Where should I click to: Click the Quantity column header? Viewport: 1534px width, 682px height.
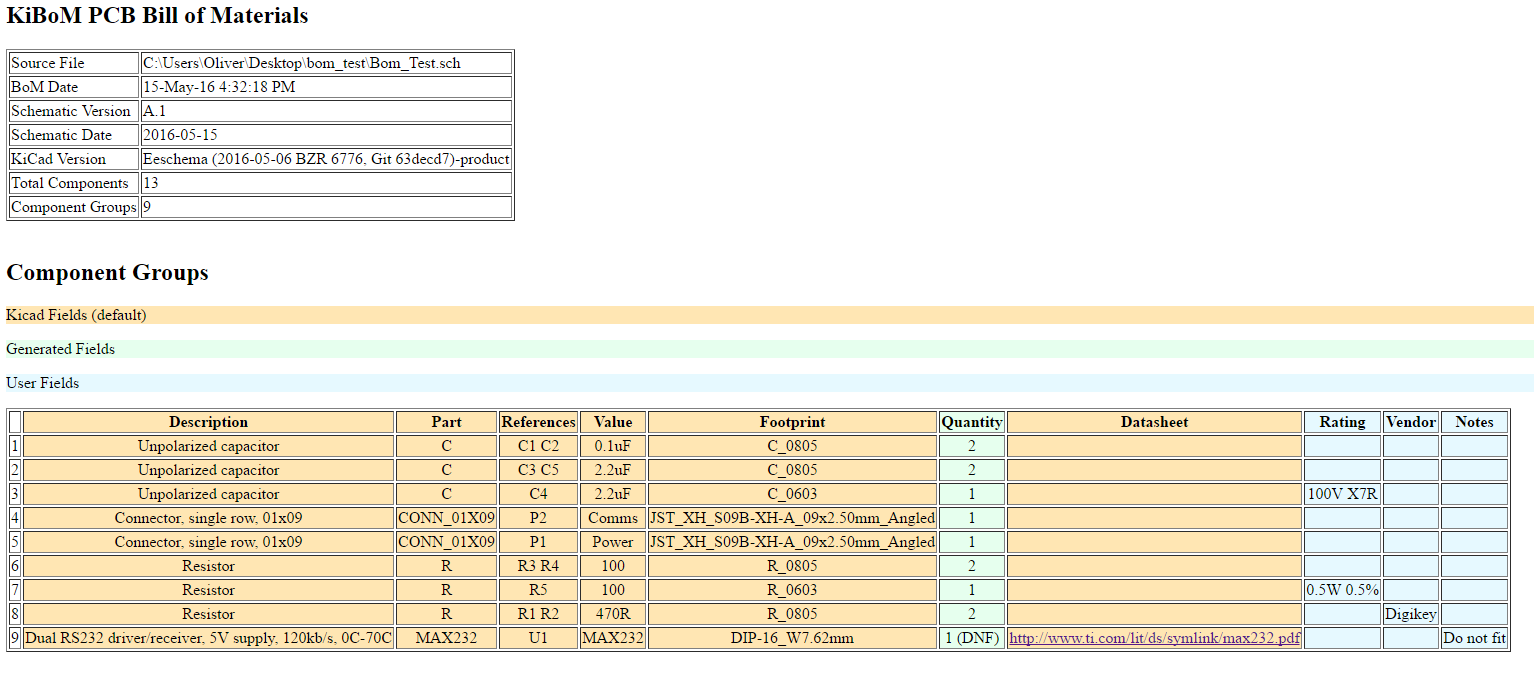tap(971, 422)
